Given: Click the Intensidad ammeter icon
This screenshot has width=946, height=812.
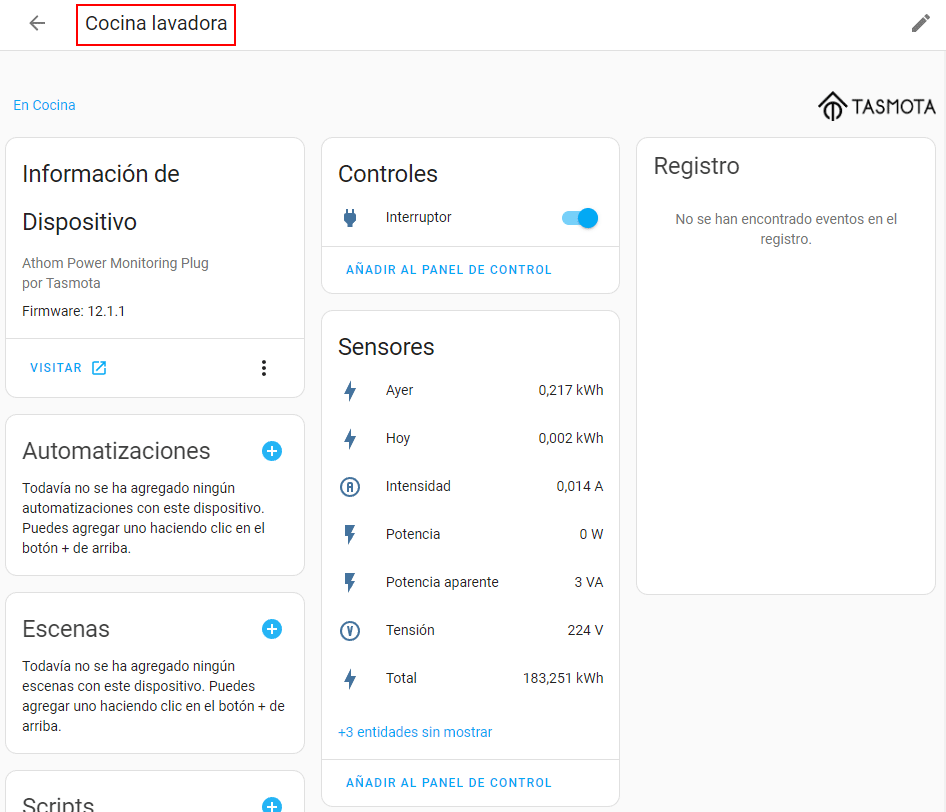Looking at the screenshot, I should 350,487.
